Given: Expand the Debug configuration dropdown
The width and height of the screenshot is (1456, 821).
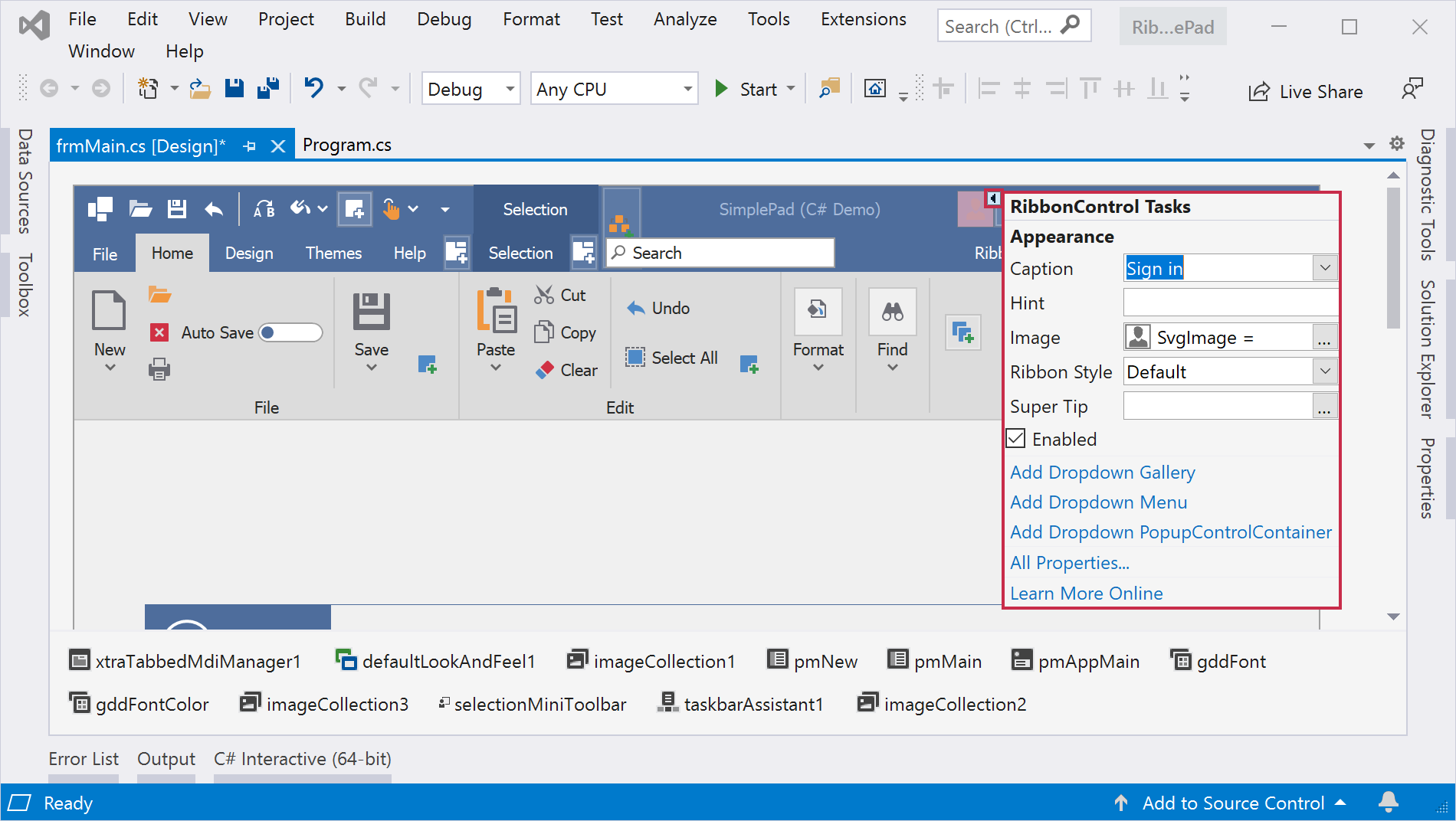Looking at the screenshot, I should click(x=510, y=89).
